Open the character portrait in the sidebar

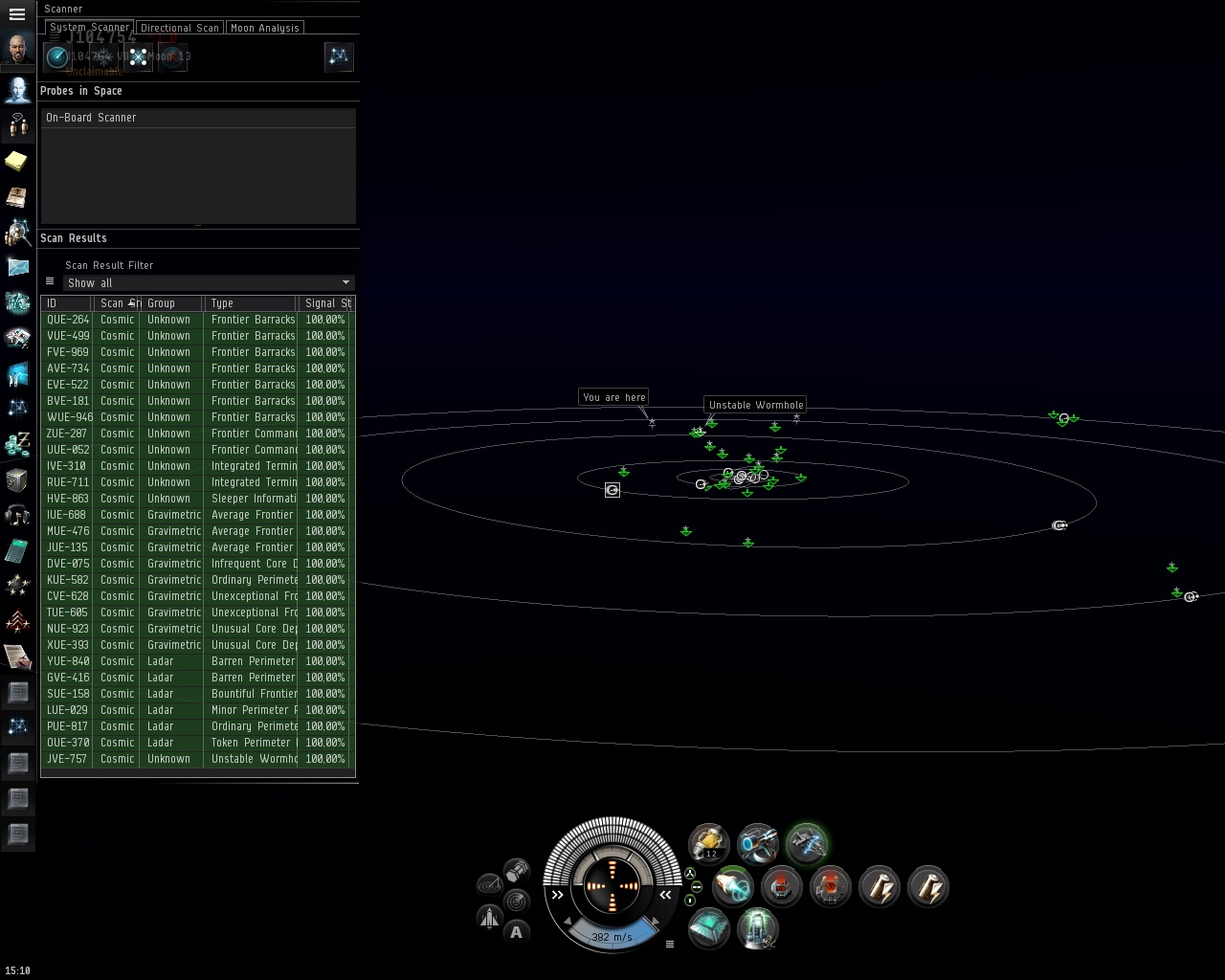pos(17,49)
